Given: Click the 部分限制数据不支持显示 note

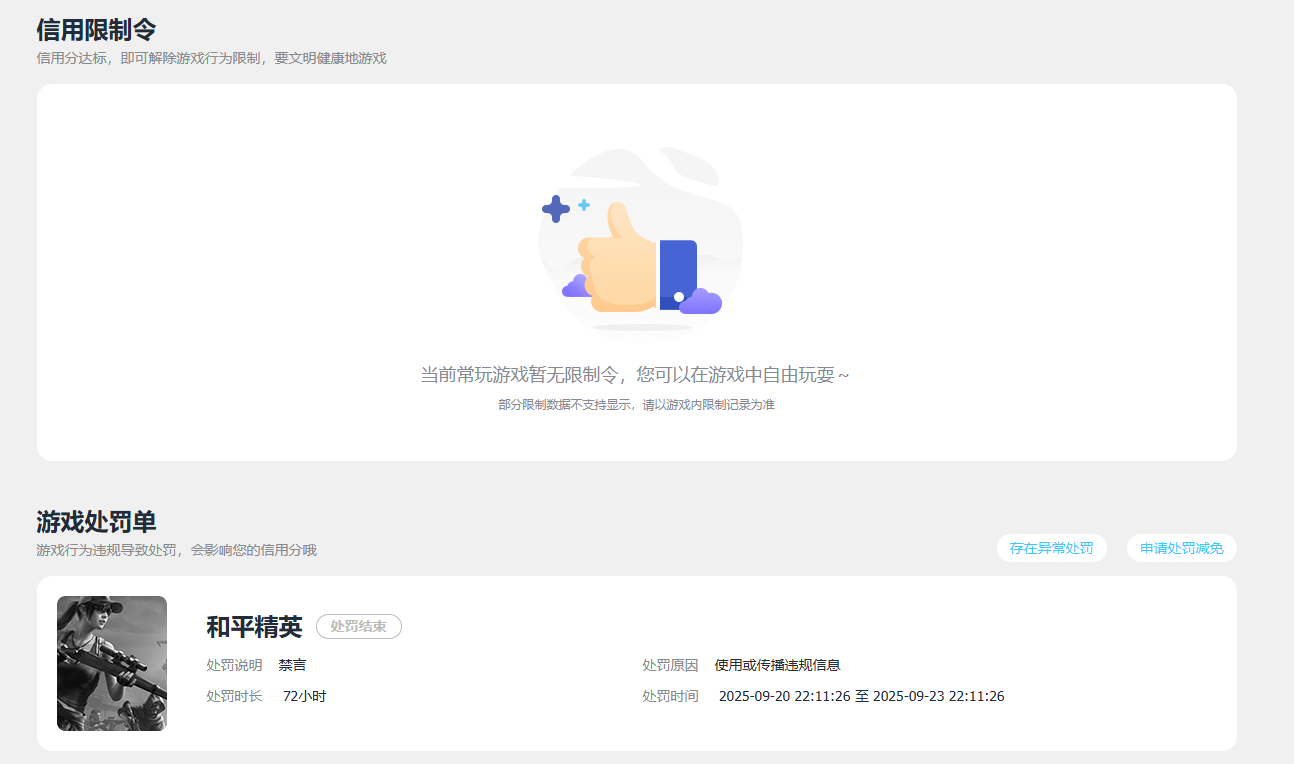Looking at the screenshot, I should click(x=636, y=405).
